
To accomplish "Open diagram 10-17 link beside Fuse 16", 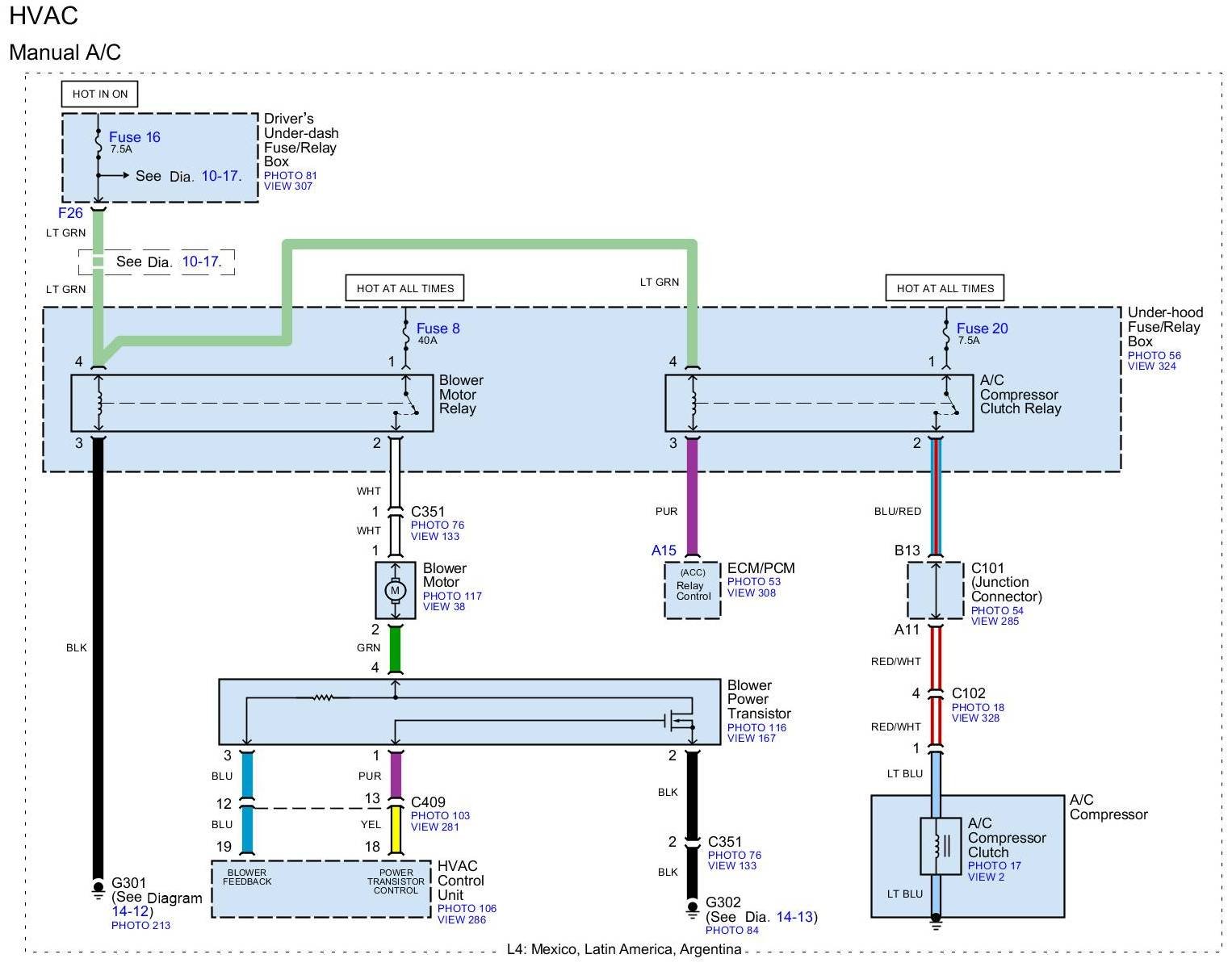I will tap(221, 176).
